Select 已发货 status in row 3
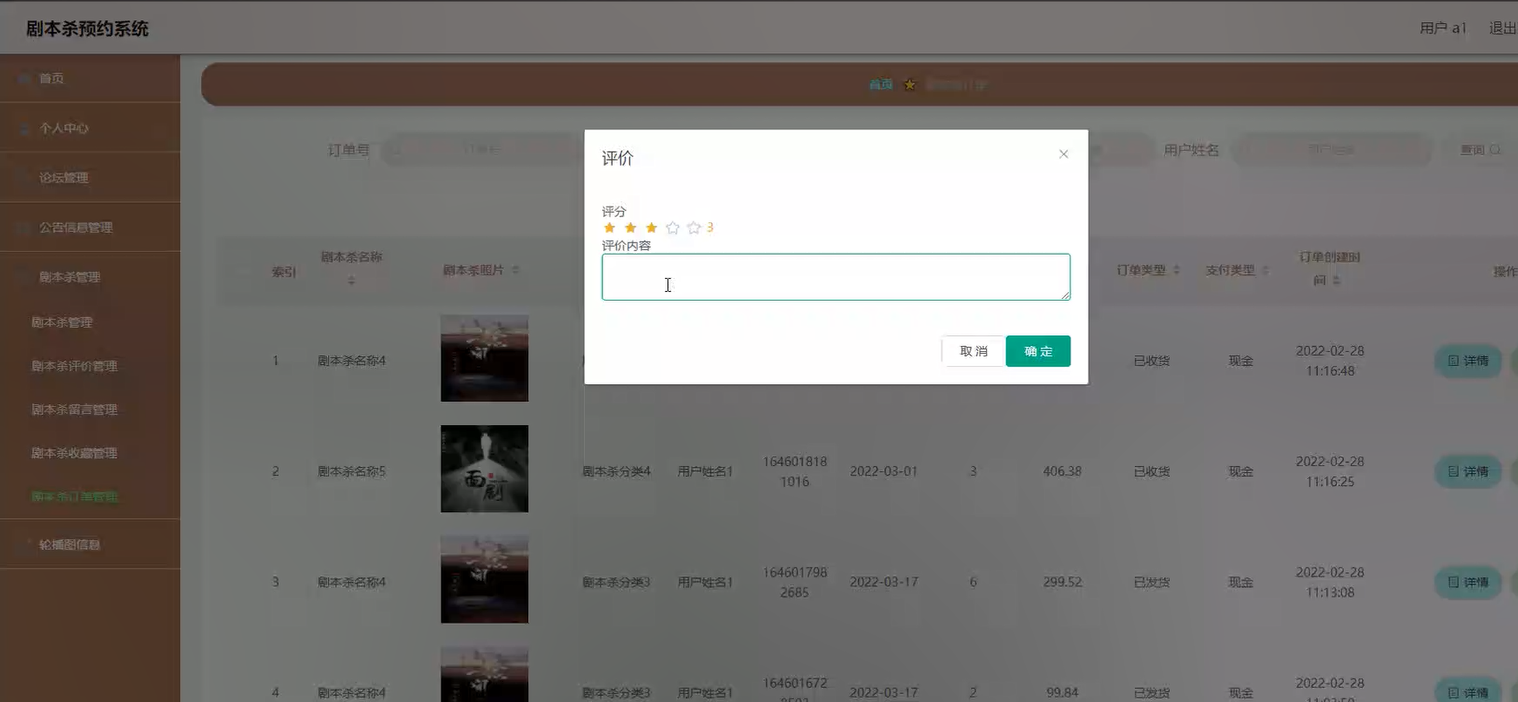 pyautogui.click(x=1151, y=582)
